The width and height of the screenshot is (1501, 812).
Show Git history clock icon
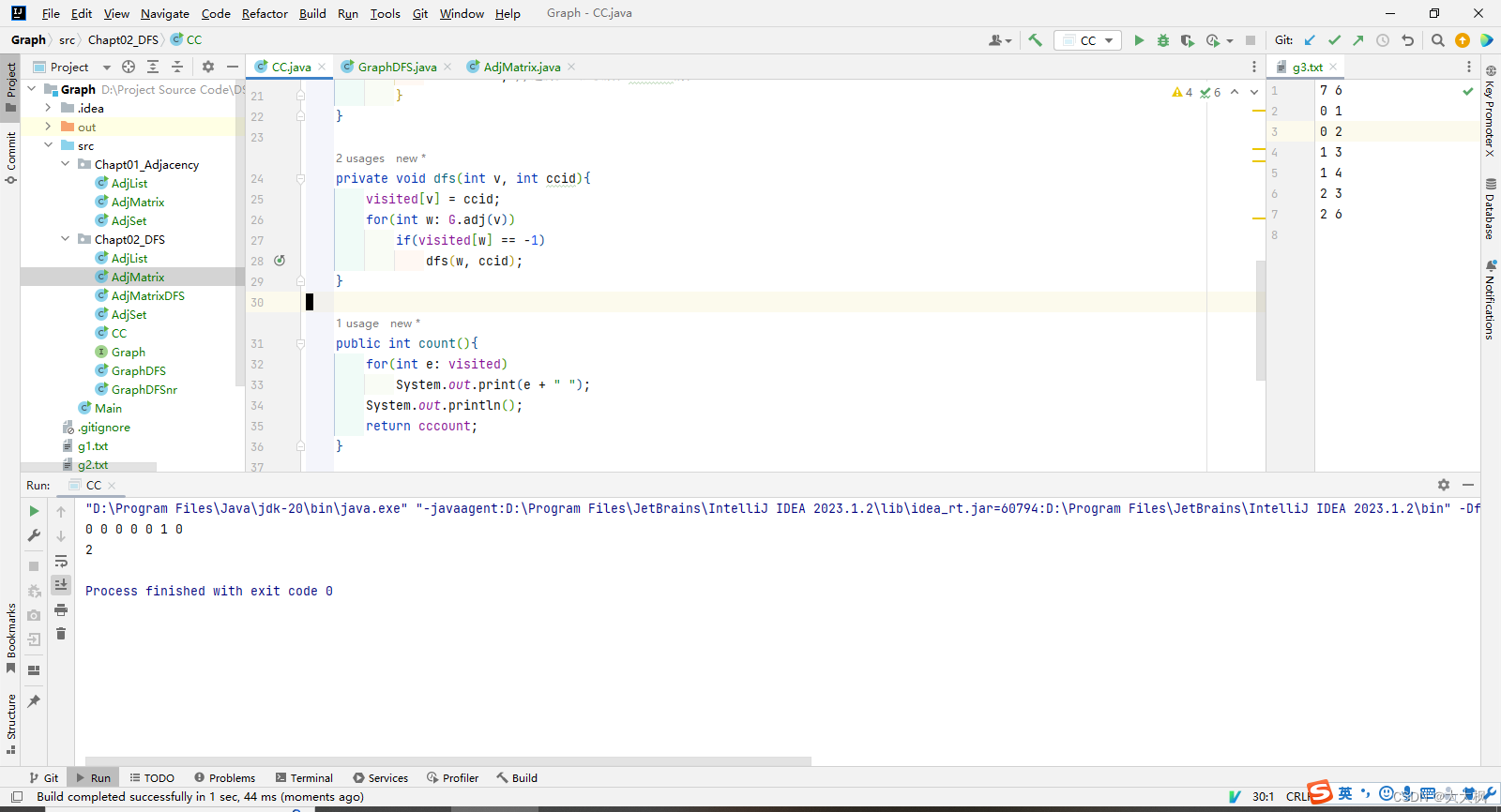[x=1383, y=40]
